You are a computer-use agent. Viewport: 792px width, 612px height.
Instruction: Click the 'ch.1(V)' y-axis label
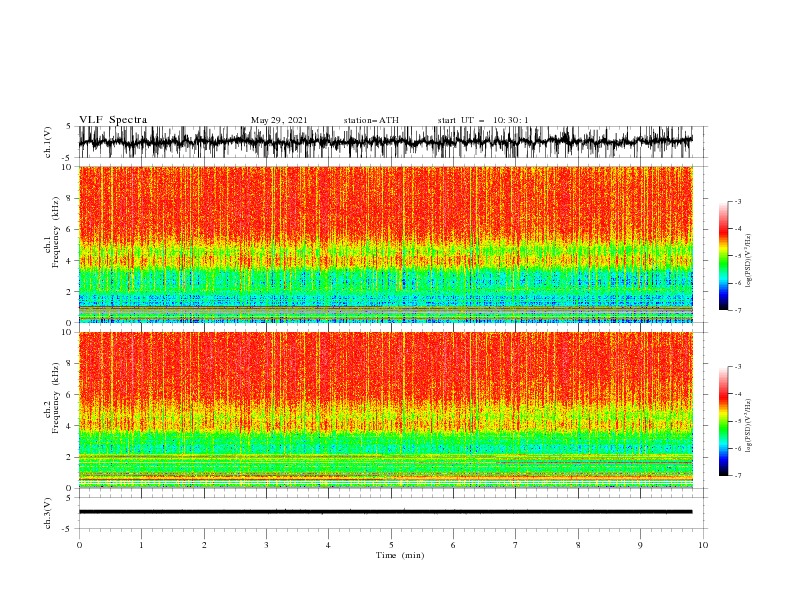[x=48, y=142]
